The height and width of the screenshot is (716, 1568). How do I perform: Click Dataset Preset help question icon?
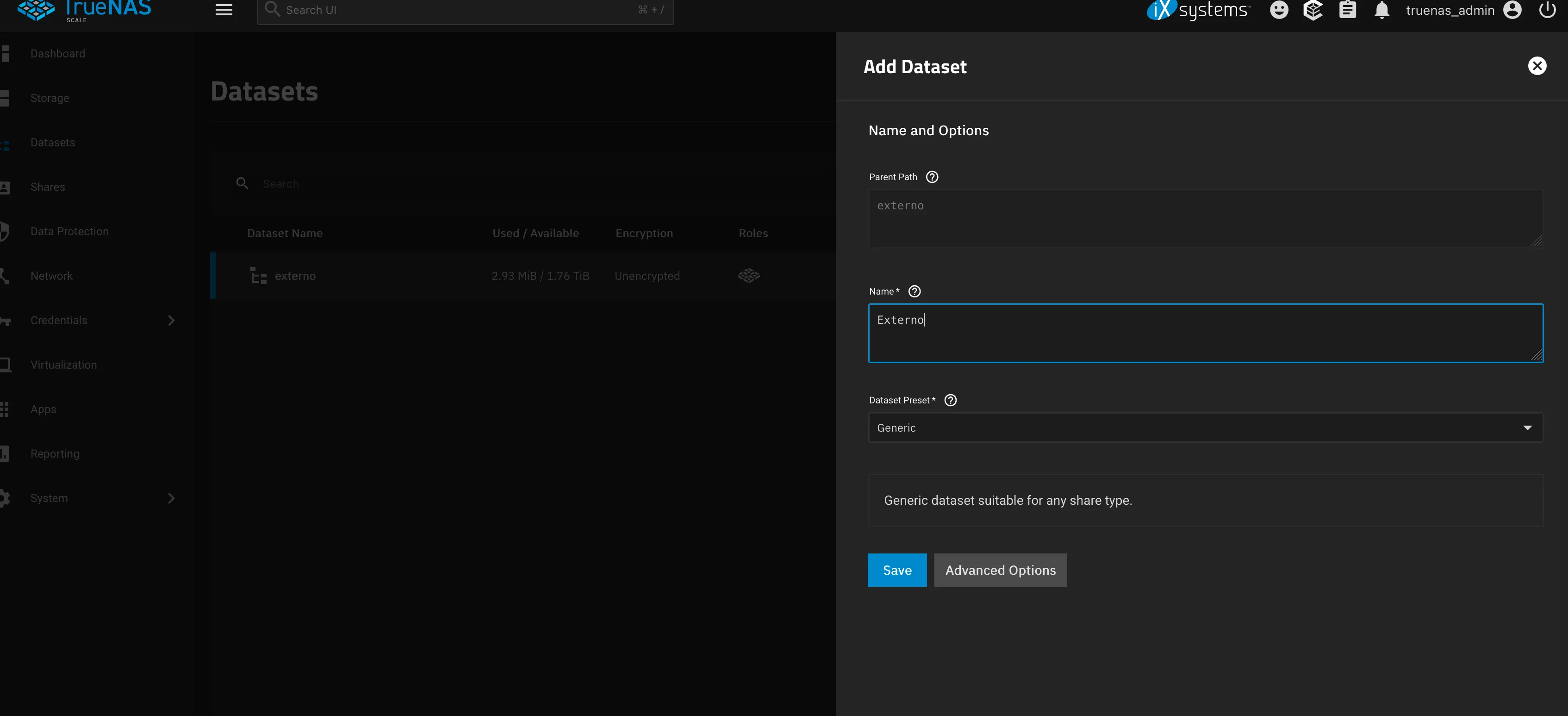coord(950,400)
